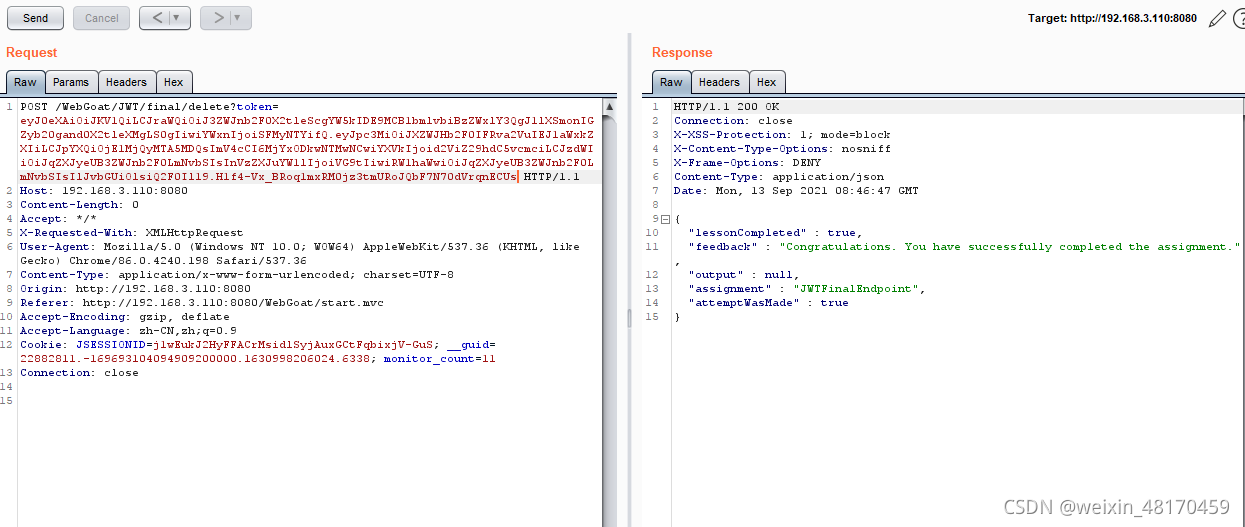Viewport: 1245px width, 527px height.
Task: Click the request pane vertical scrollbar track
Action: pos(608,320)
